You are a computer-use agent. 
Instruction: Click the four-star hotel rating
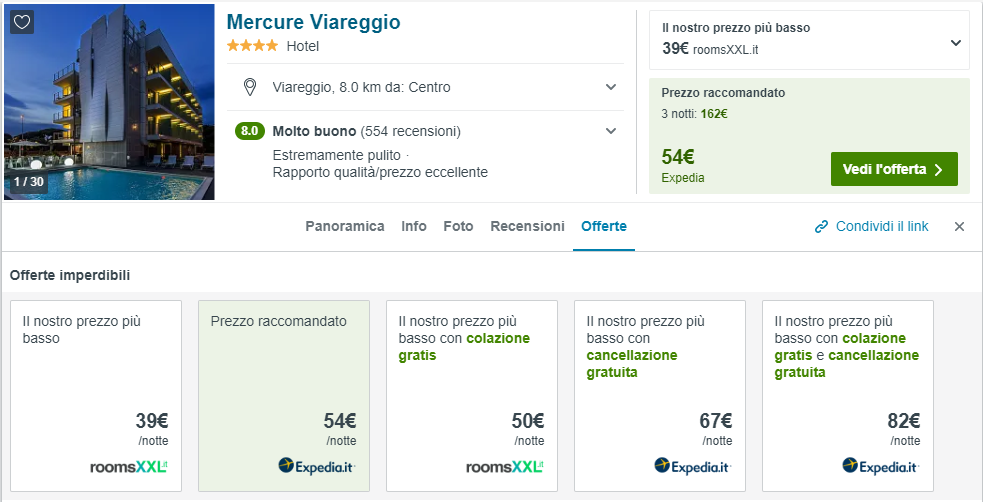click(253, 46)
